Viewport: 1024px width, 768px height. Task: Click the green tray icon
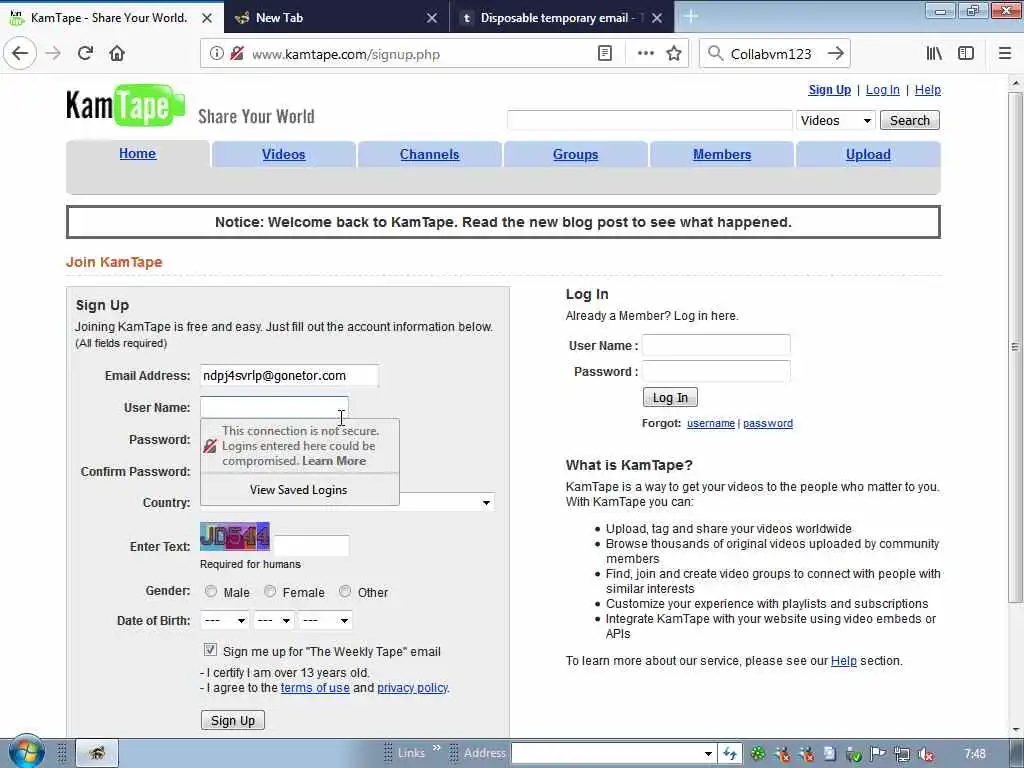758,754
